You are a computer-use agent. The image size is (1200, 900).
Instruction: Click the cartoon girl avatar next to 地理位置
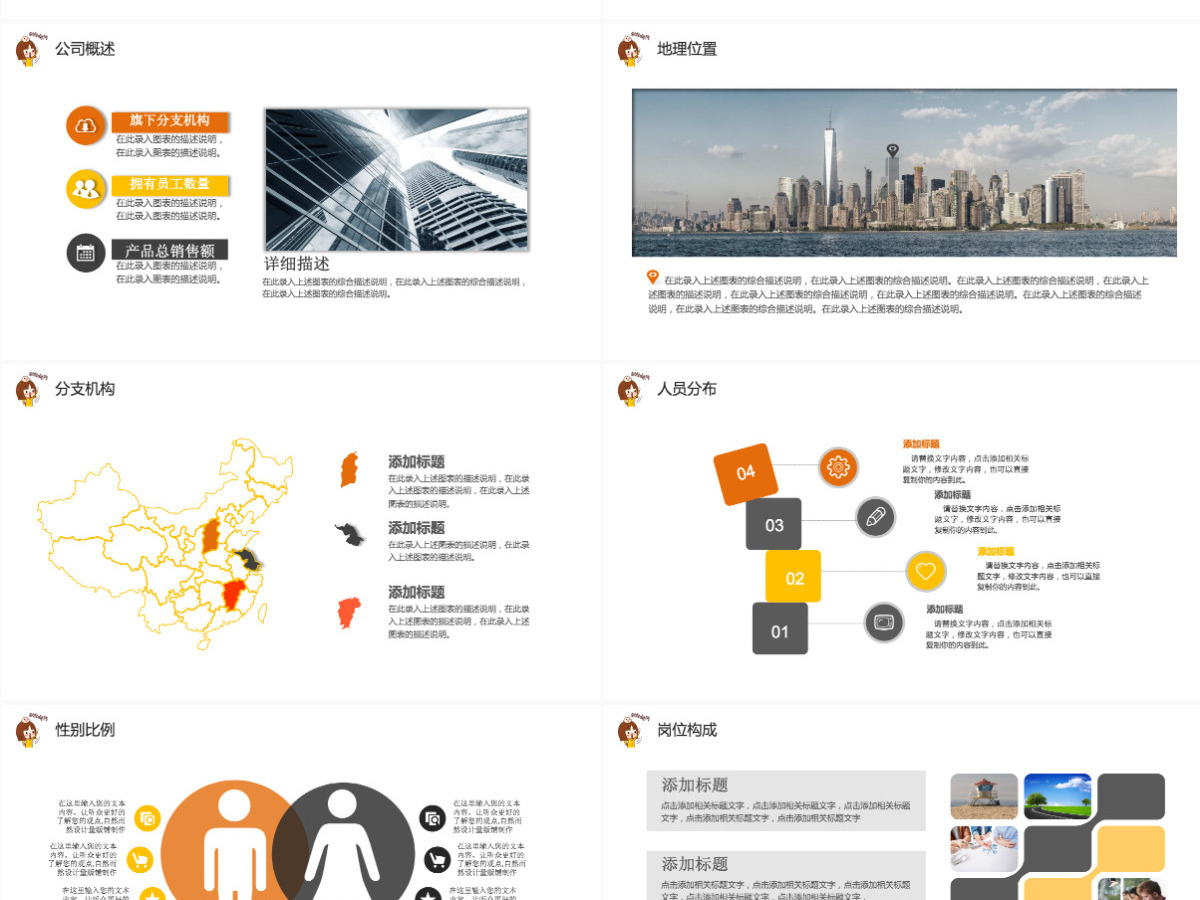631,48
